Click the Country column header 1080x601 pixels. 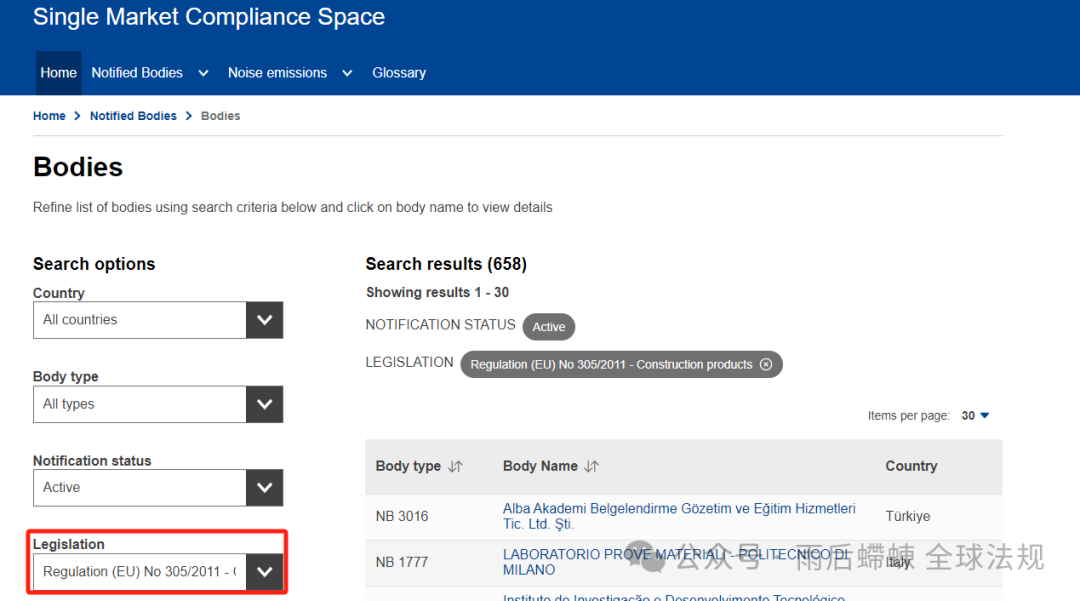tap(911, 466)
